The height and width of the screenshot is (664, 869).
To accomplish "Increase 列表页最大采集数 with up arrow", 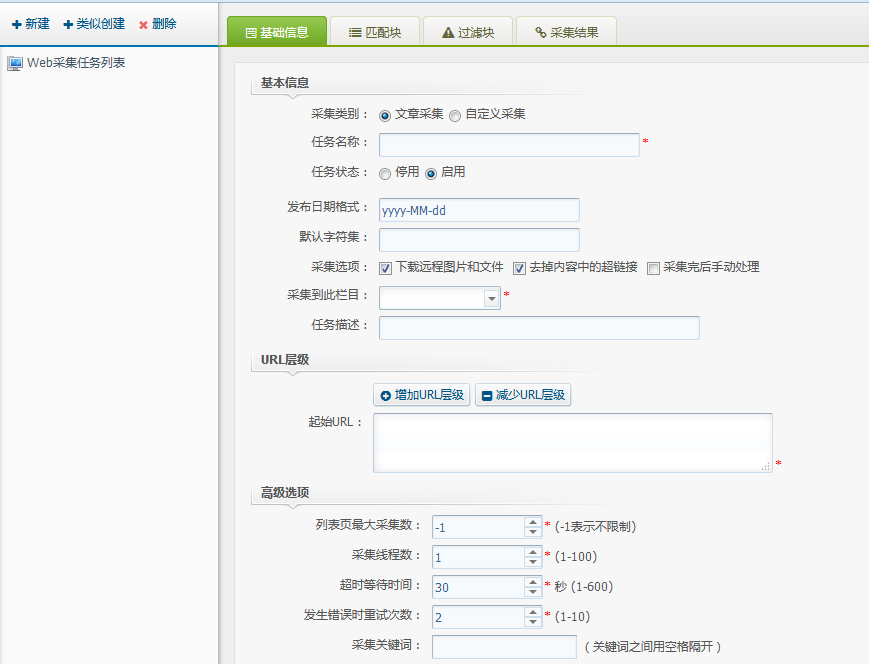I will (533, 522).
